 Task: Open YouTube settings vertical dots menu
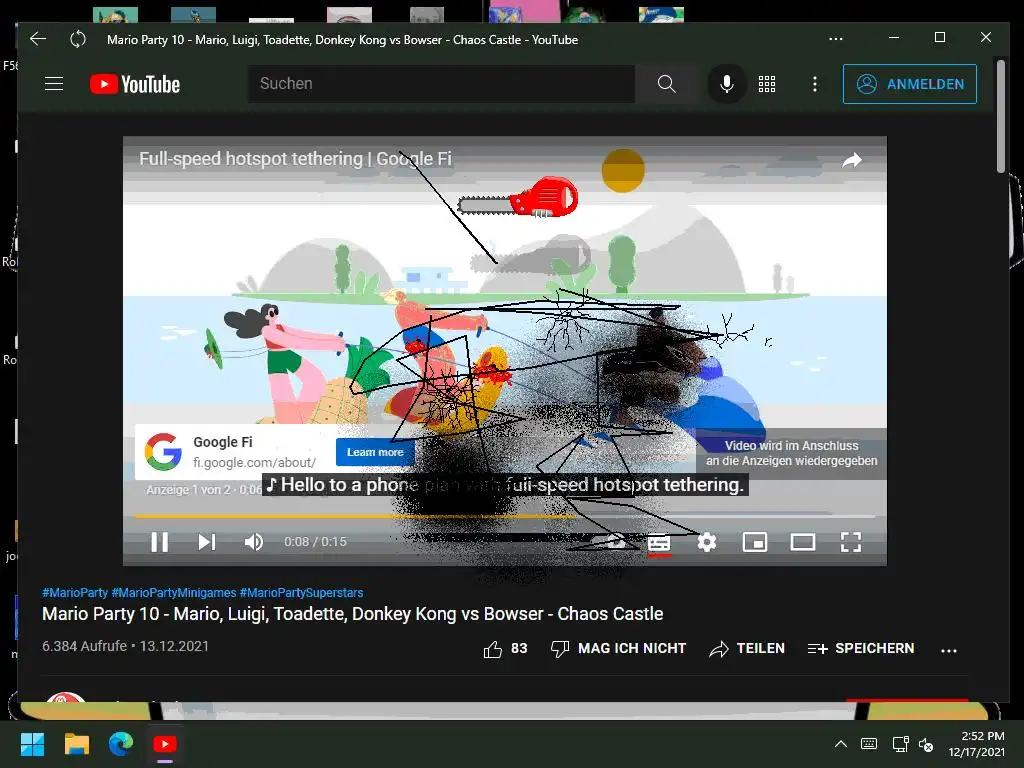point(814,84)
